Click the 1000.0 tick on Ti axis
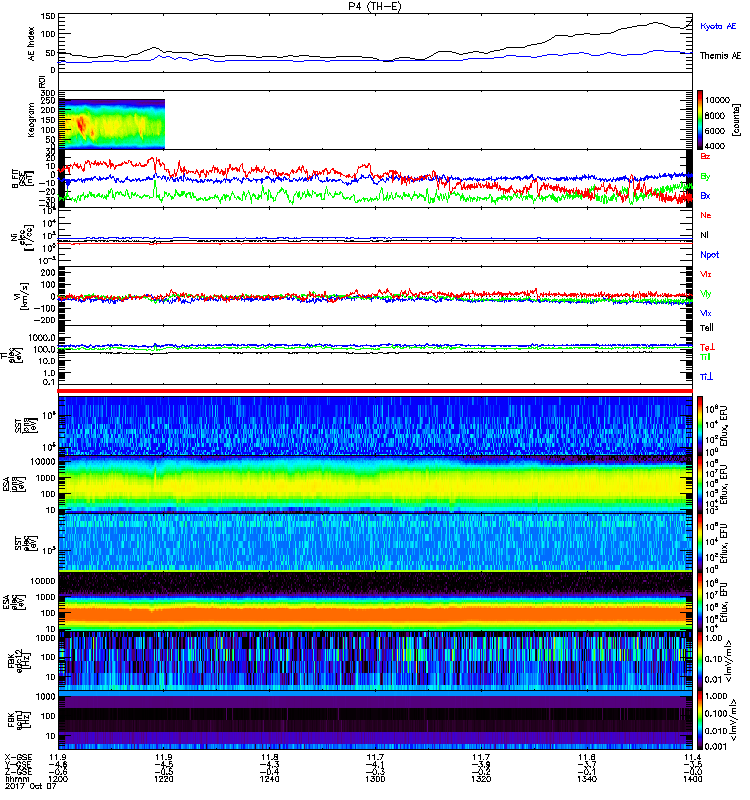Viewport: 750px width, 800px height. coord(42,337)
